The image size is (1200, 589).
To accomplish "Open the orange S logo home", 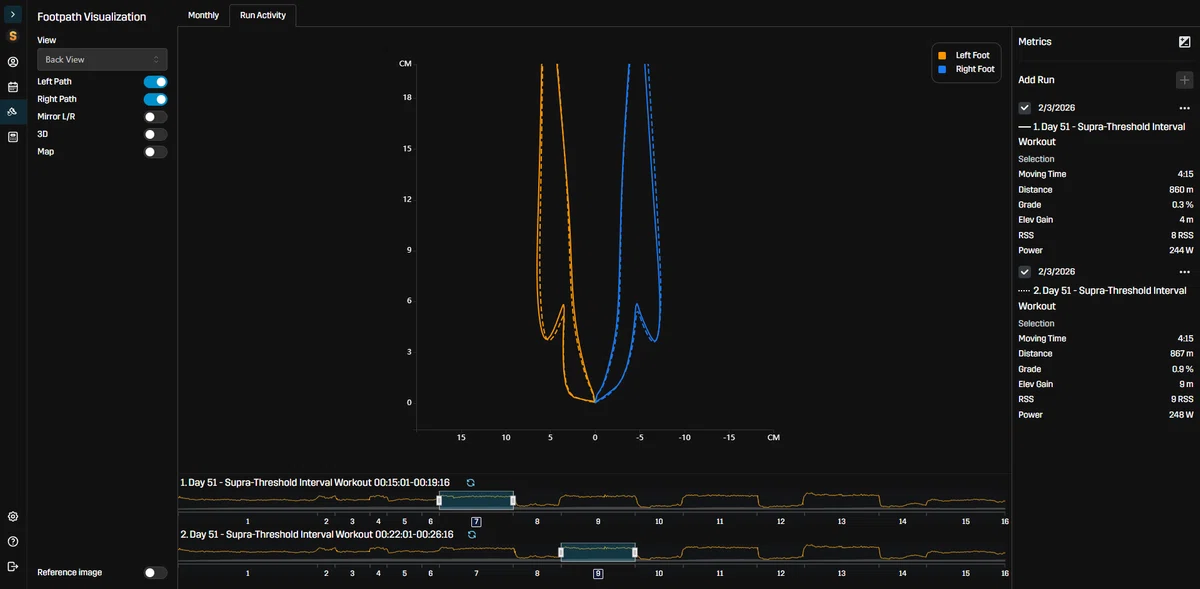I will [13, 36].
